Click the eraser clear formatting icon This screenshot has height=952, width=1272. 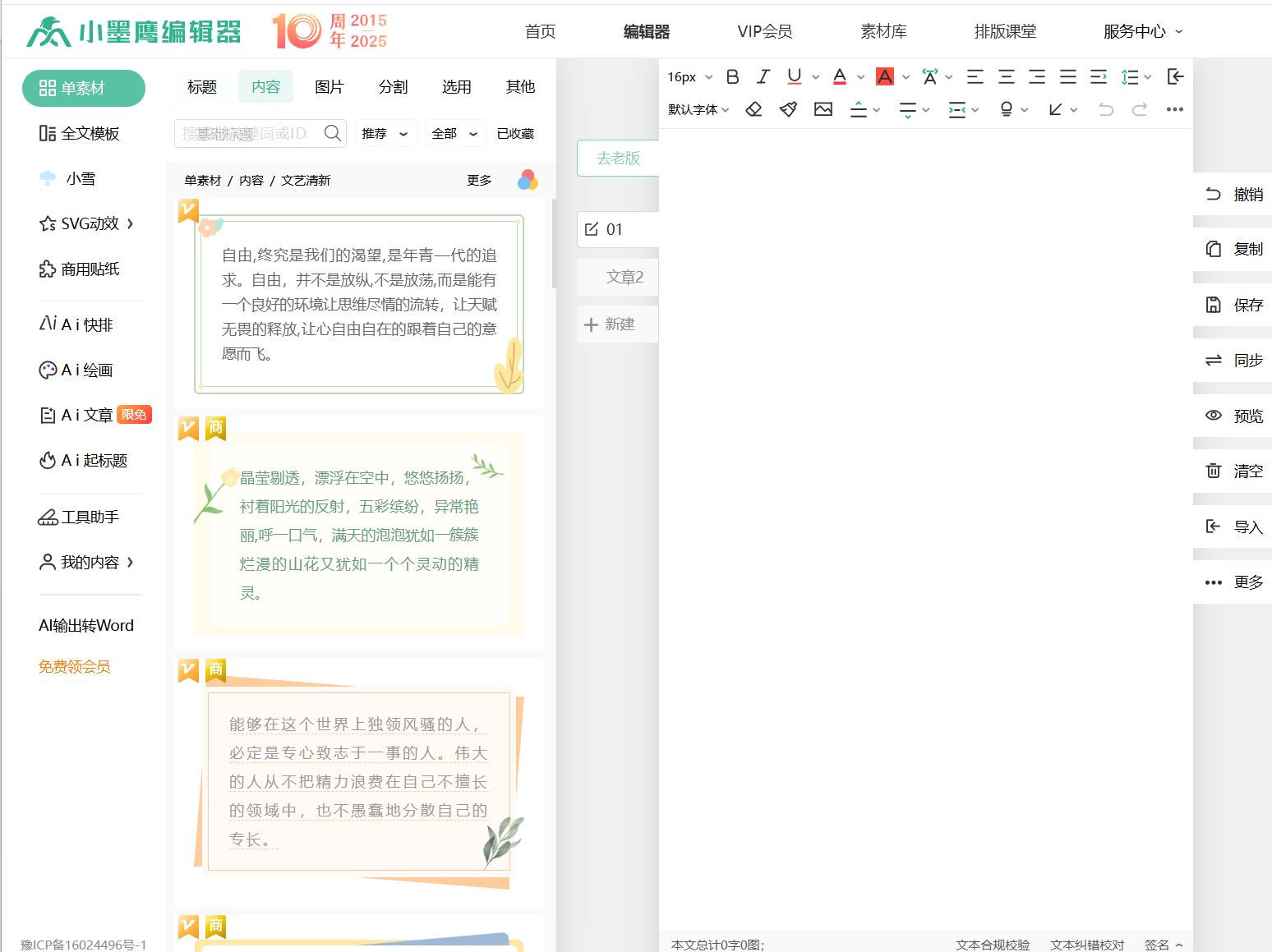point(754,109)
